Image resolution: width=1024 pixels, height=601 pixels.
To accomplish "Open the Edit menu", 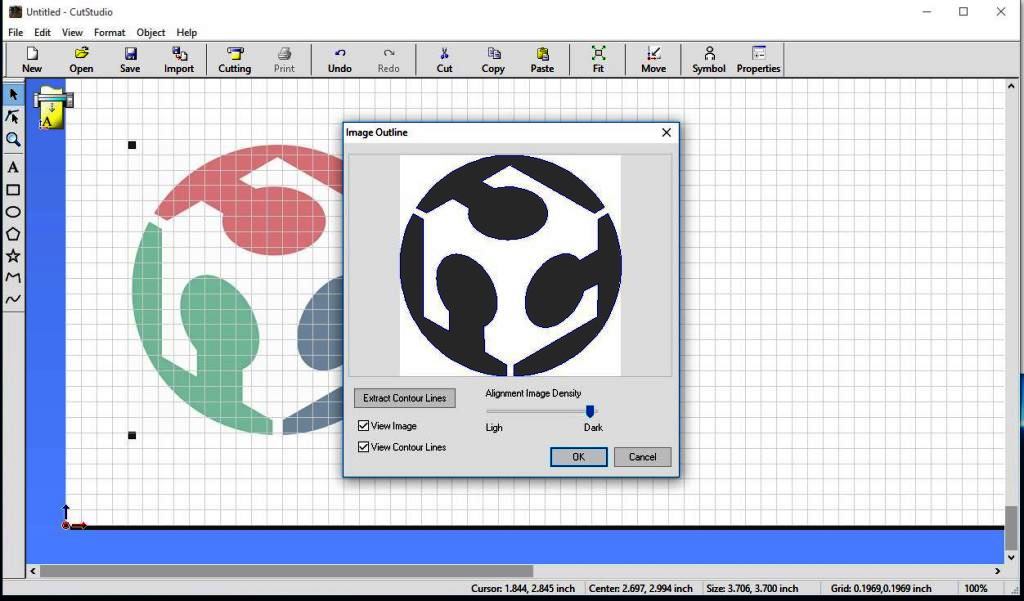I will click(42, 32).
